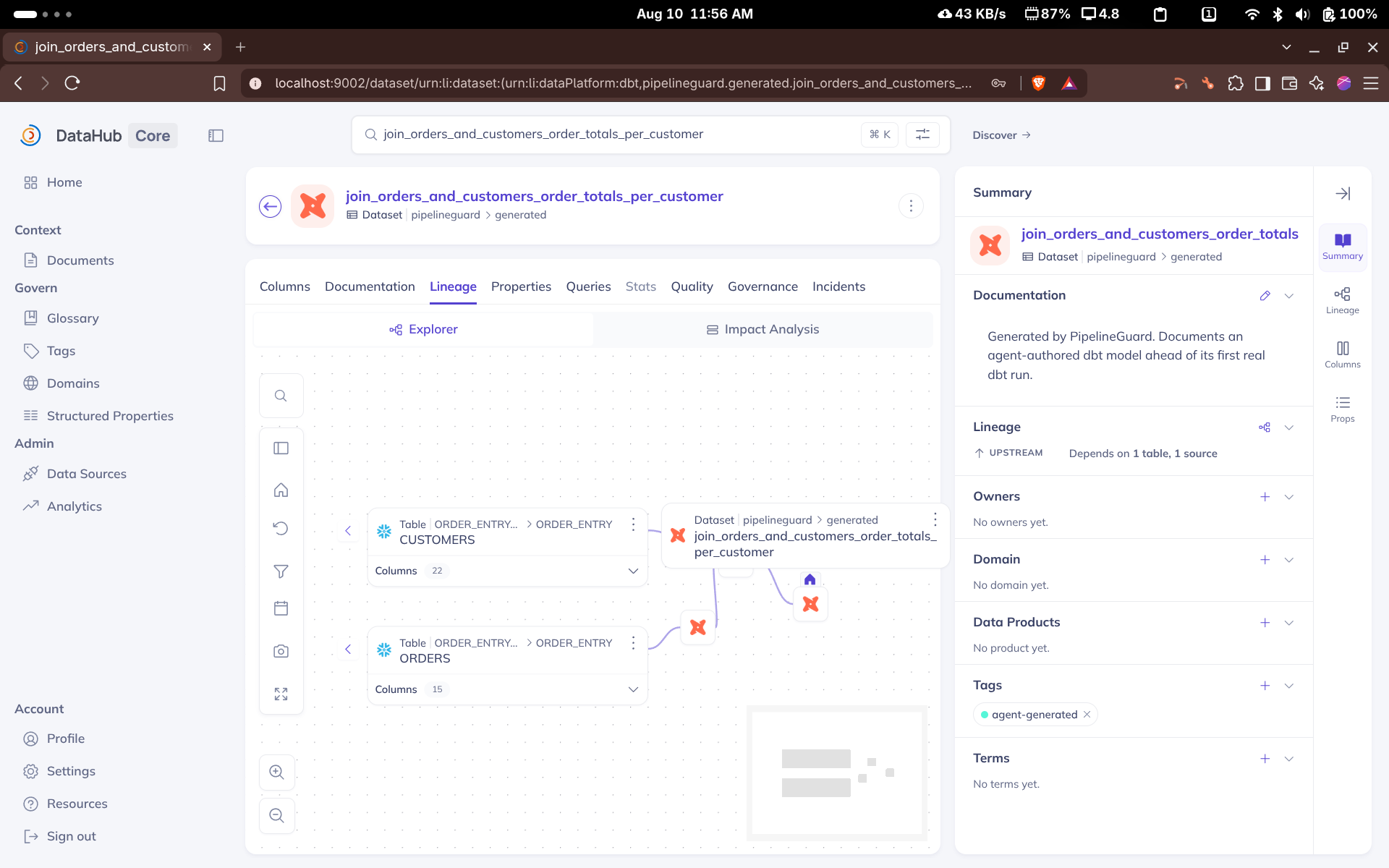
Task: Click the lineage minimap overview
Action: click(x=837, y=773)
